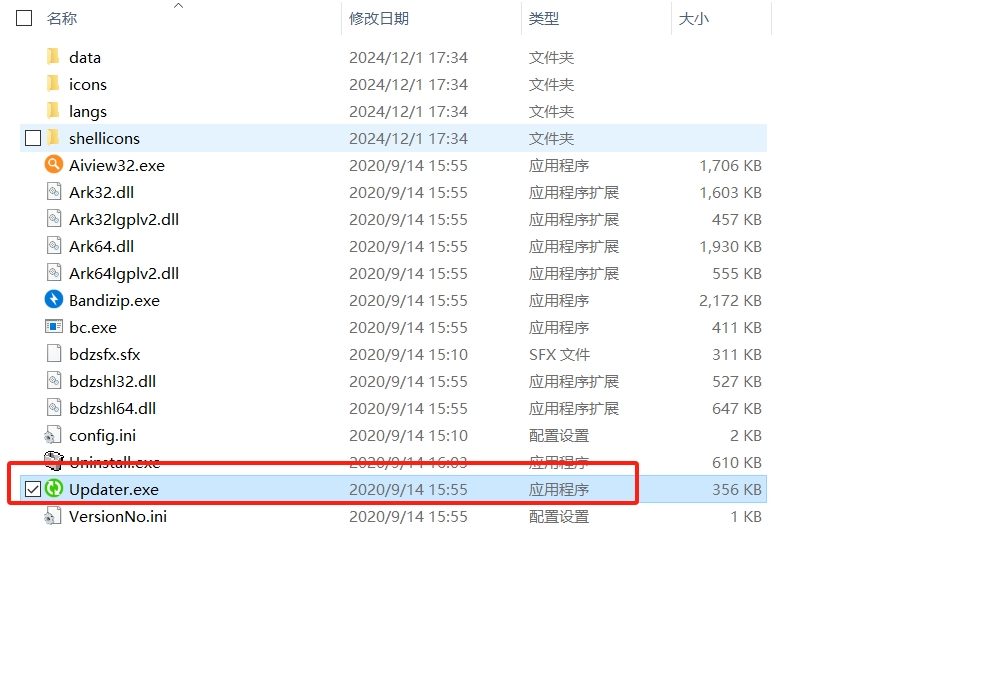The height and width of the screenshot is (686, 1005).
Task: Select the file name bdzshl32.dll
Action: [112, 381]
